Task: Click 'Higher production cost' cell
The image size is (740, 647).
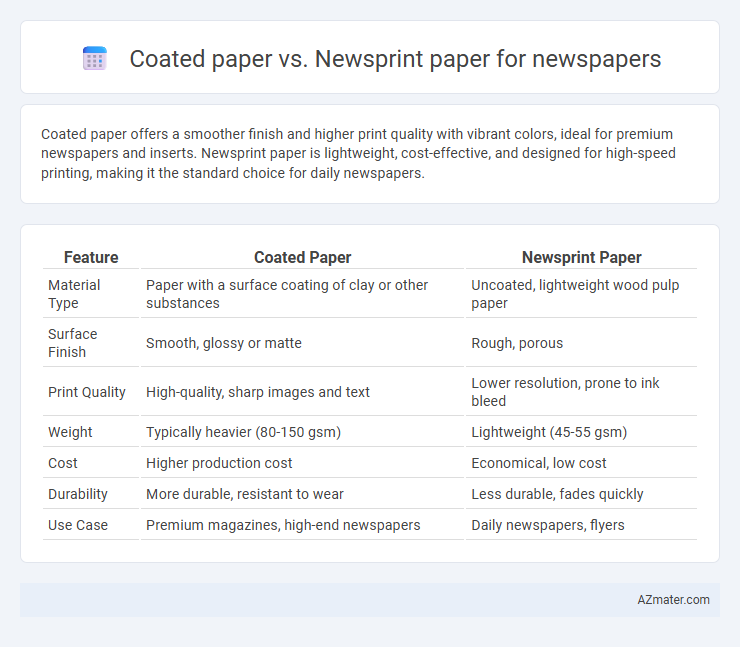Action: (x=303, y=463)
